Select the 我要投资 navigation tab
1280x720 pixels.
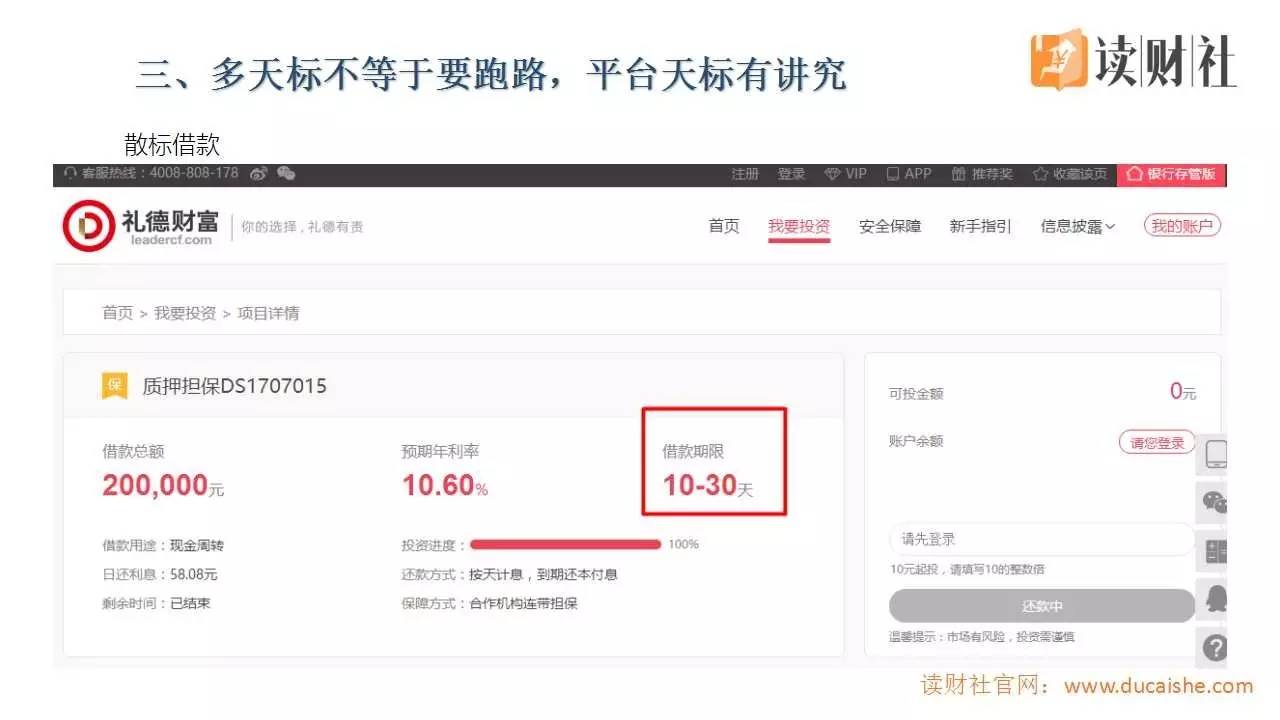click(x=799, y=226)
